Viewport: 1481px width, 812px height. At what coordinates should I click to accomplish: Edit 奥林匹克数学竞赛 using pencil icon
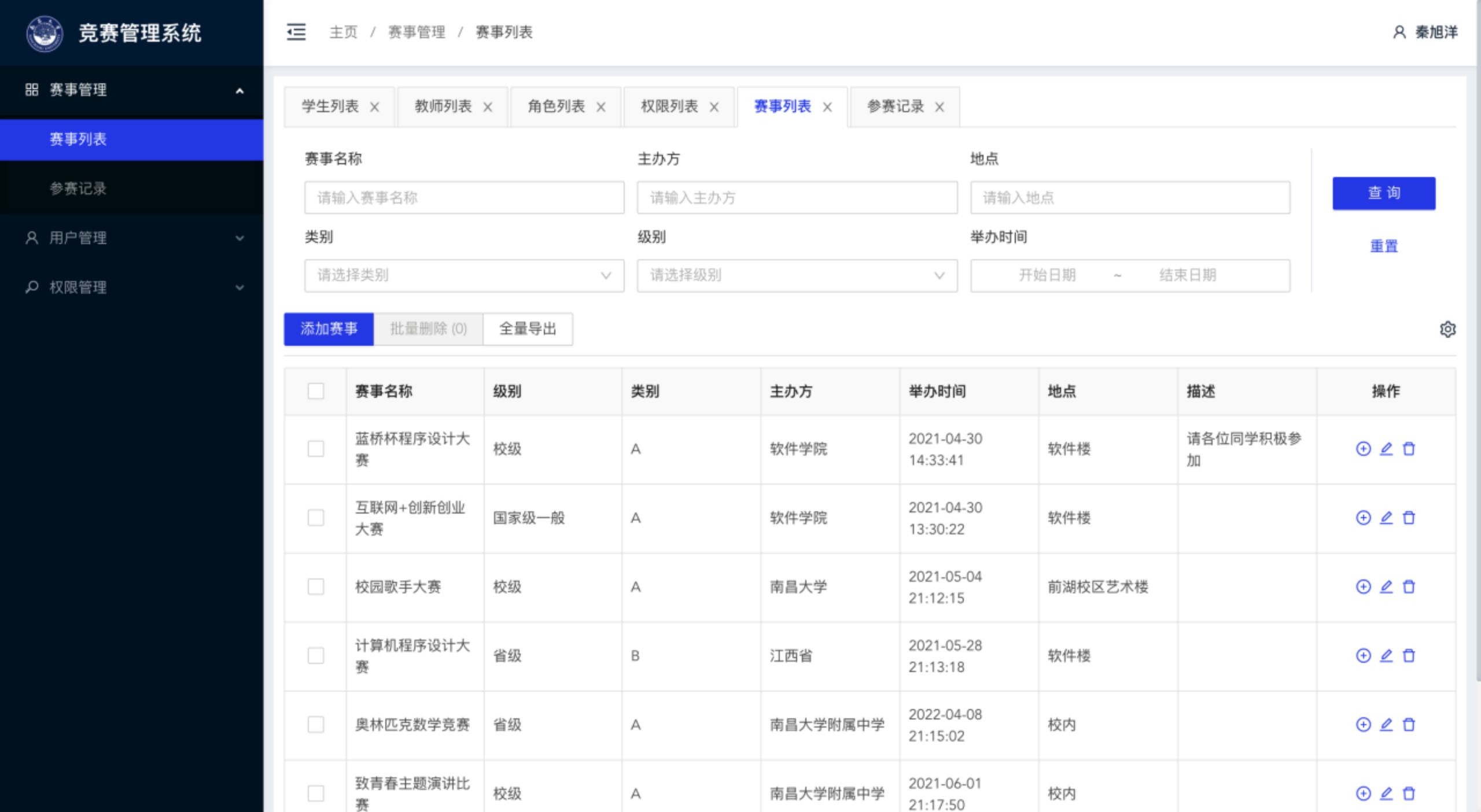click(1386, 724)
